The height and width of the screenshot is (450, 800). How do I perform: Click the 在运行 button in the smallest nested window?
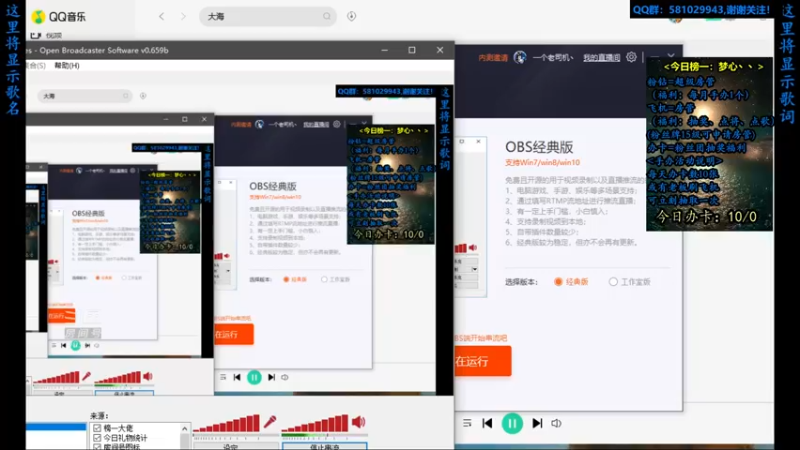click(62, 316)
